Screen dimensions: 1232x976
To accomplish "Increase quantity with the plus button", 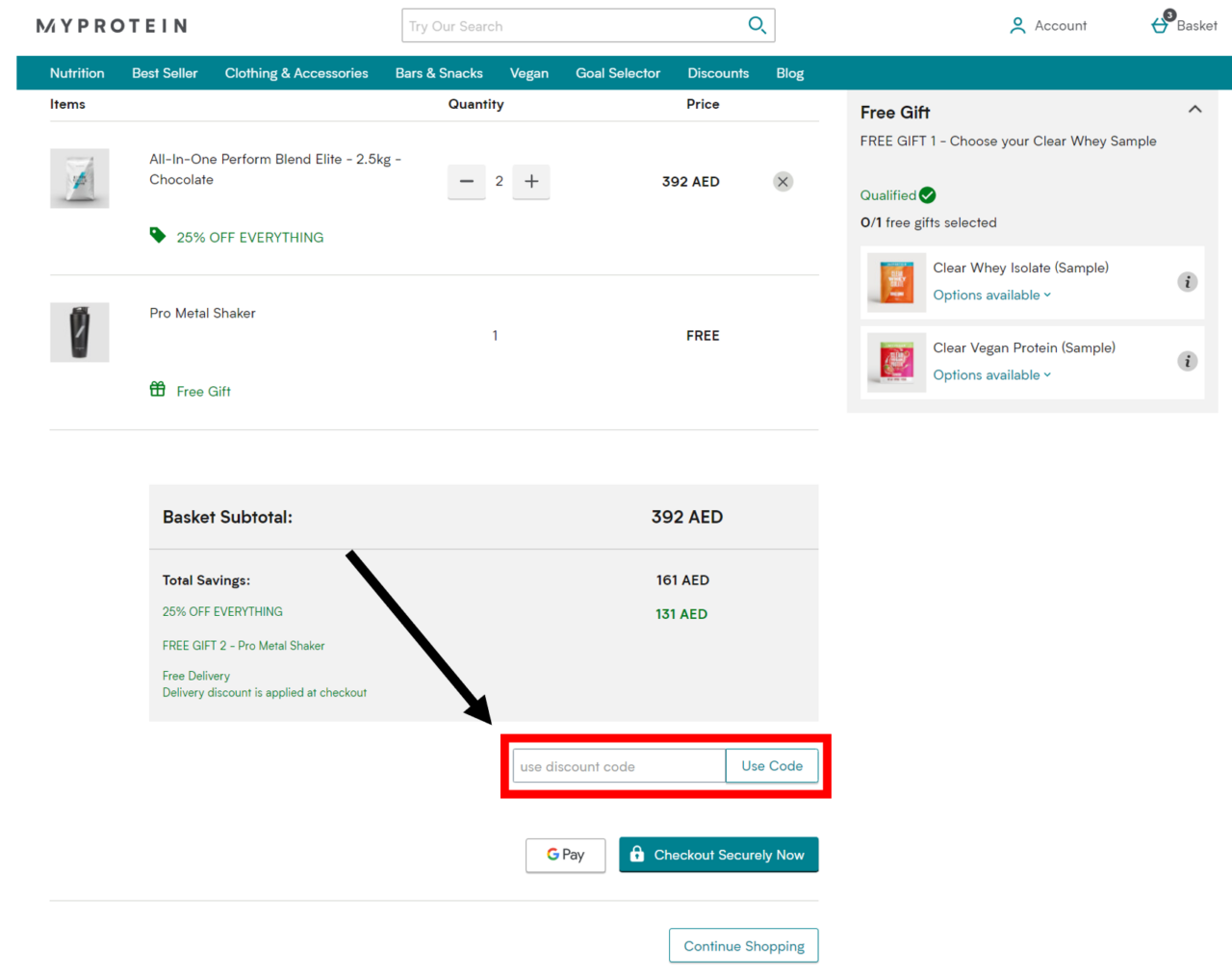I will tap(531, 181).
